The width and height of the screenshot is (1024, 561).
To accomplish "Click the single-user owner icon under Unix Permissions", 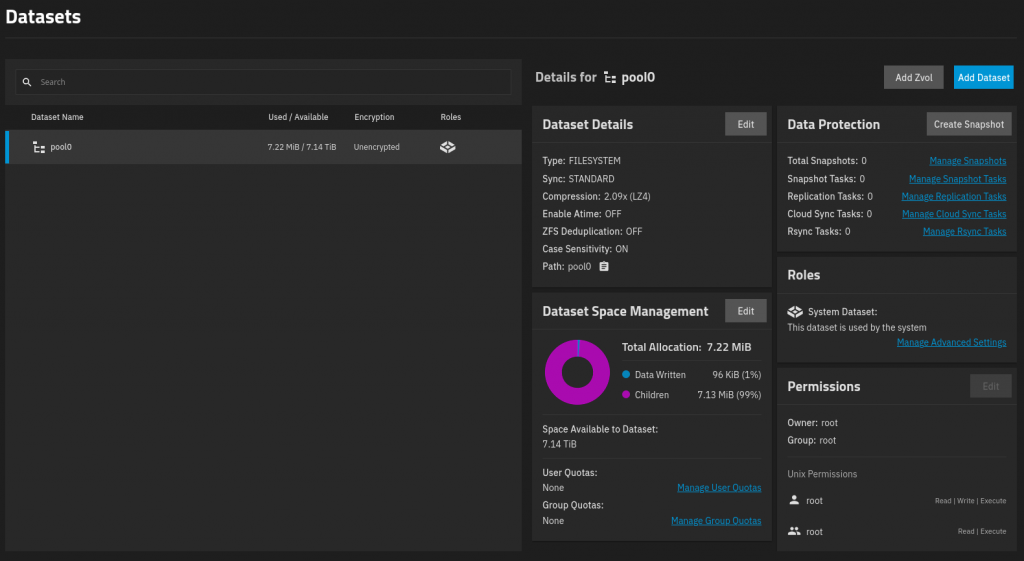I will (794, 499).
